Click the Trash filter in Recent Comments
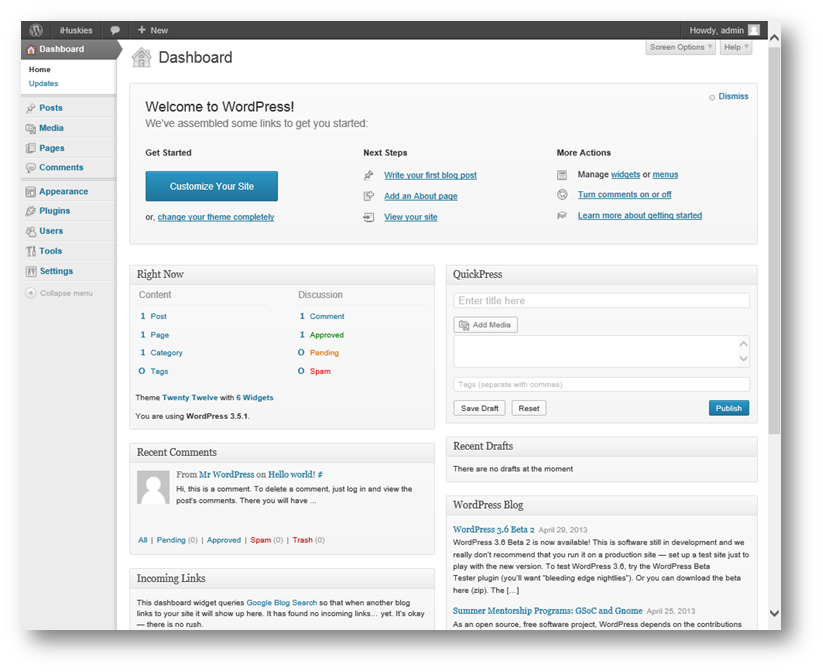The width and height of the screenshot is (823, 672). [x=302, y=540]
